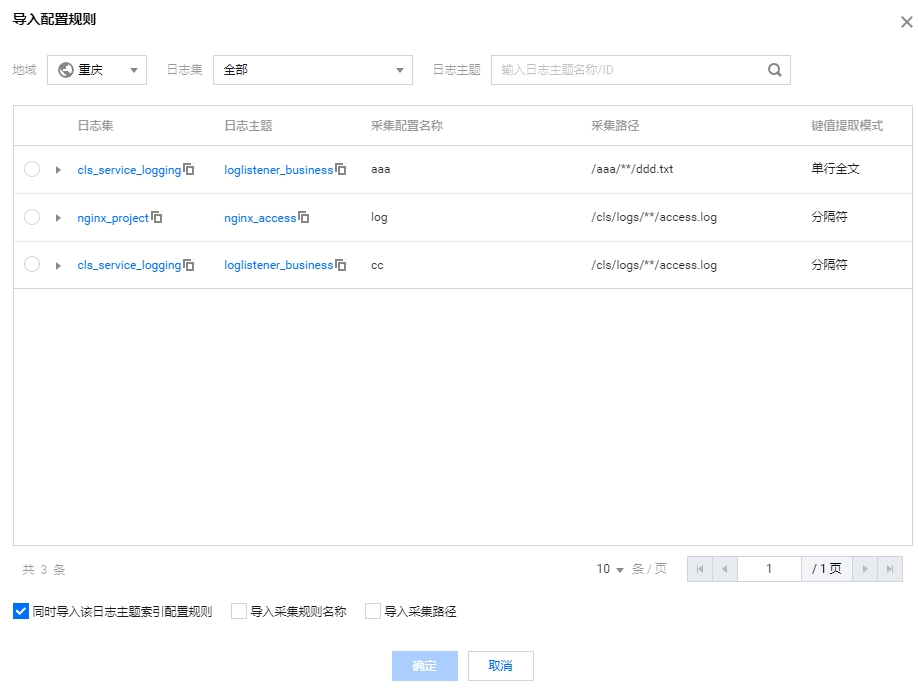
Task: Go to the last page arrow
Action: pos(890,569)
